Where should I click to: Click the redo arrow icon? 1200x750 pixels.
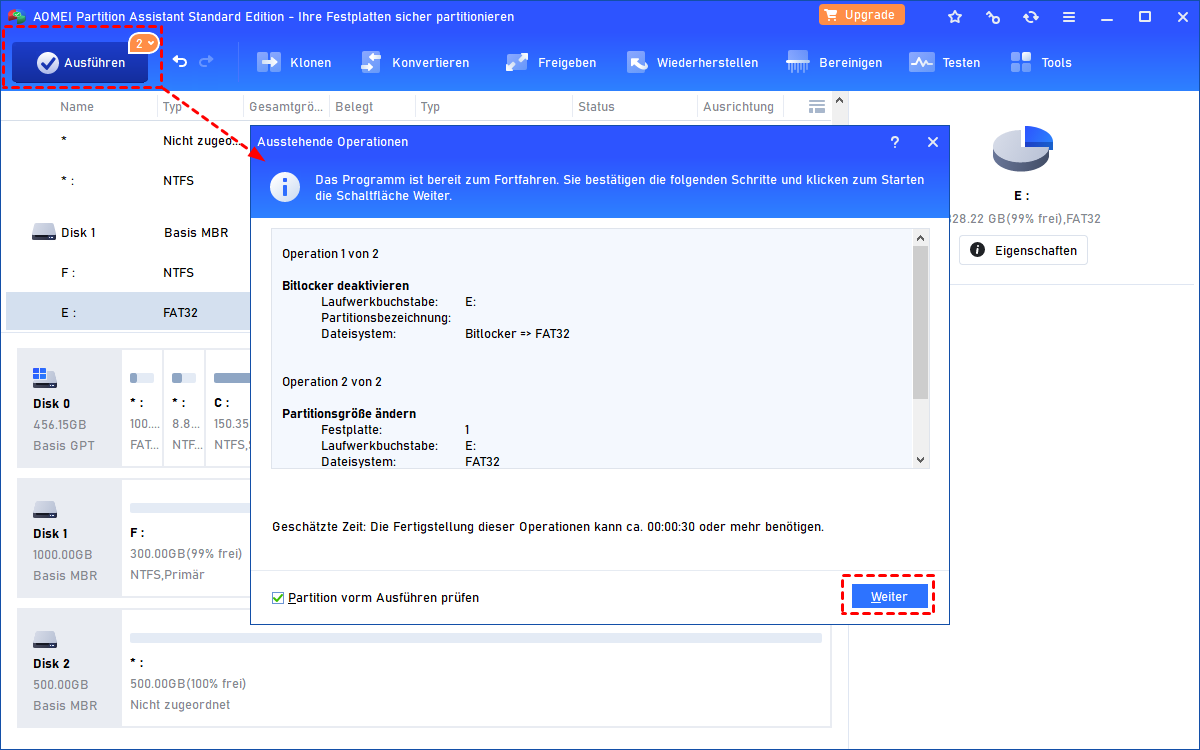[206, 62]
